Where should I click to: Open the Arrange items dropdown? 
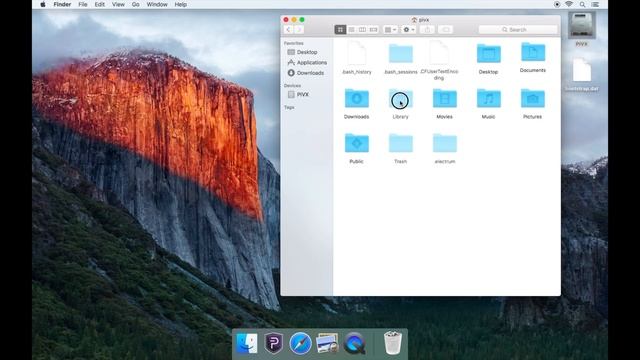(x=390, y=29)
